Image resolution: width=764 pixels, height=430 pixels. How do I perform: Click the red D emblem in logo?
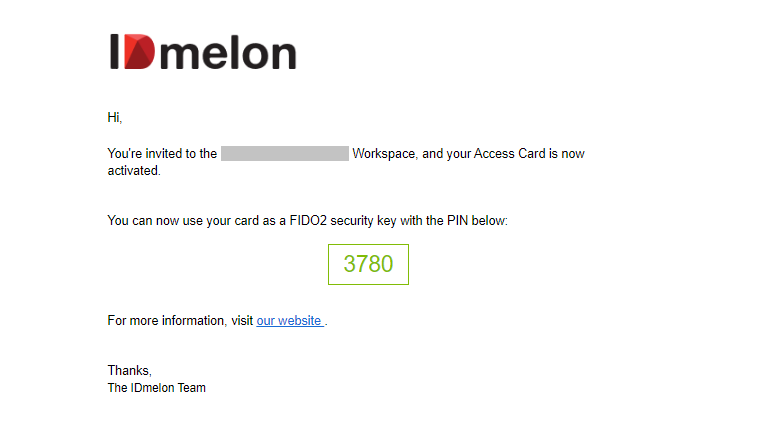139,52
